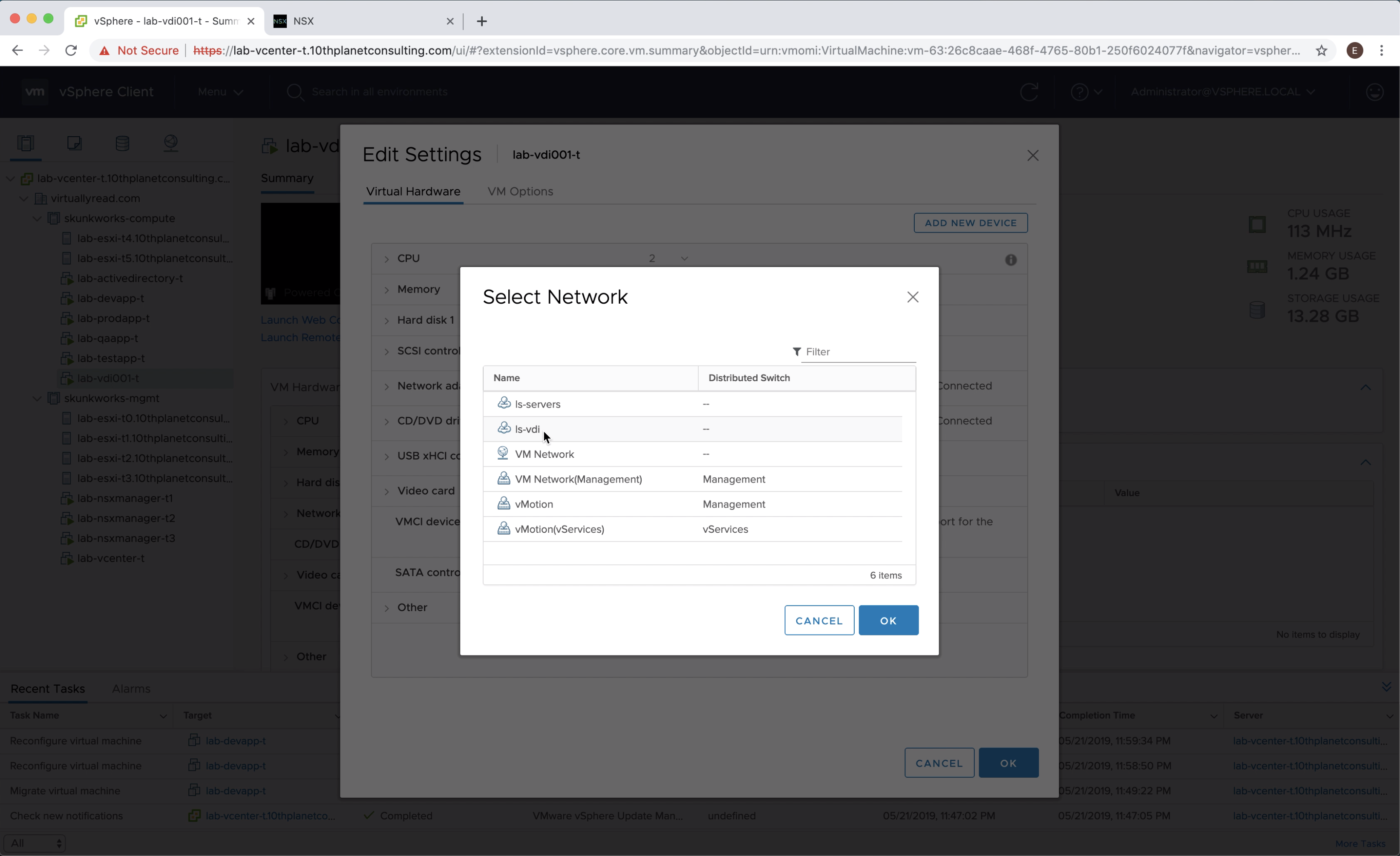This screenshot has width=1400, height=856.
Task: Open the CPU count dropdown
Action: (x=684, y=259)
